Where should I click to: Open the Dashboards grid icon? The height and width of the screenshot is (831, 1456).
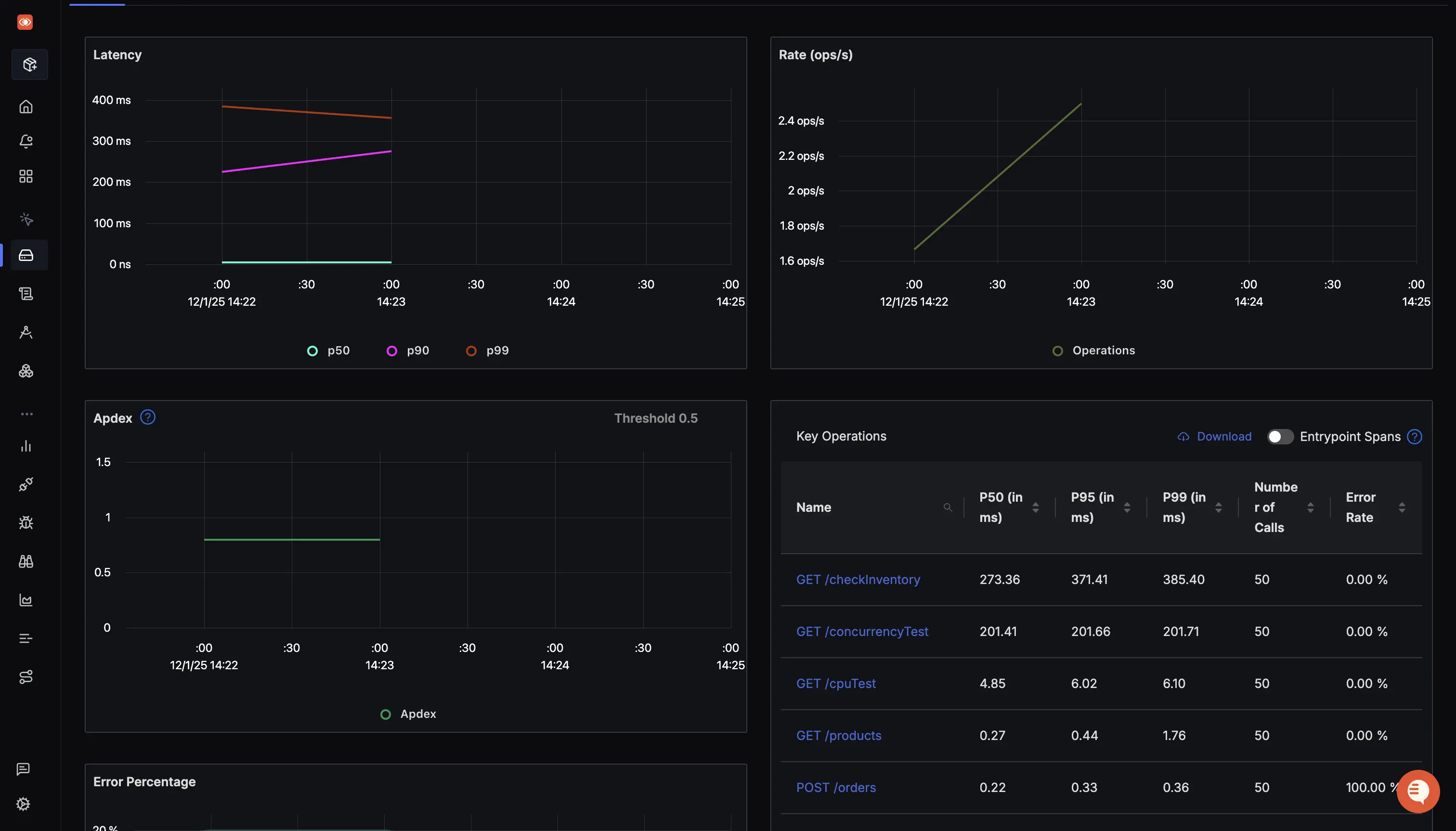coord(26,176)
